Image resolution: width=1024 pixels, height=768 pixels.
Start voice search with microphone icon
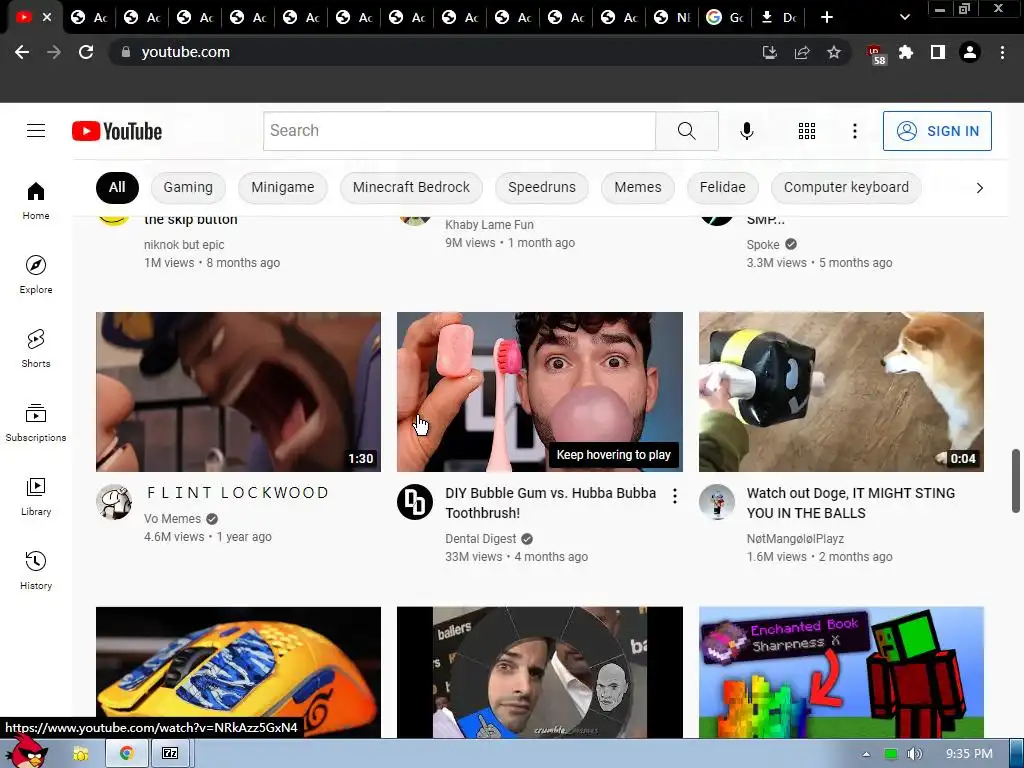[746, 131]
